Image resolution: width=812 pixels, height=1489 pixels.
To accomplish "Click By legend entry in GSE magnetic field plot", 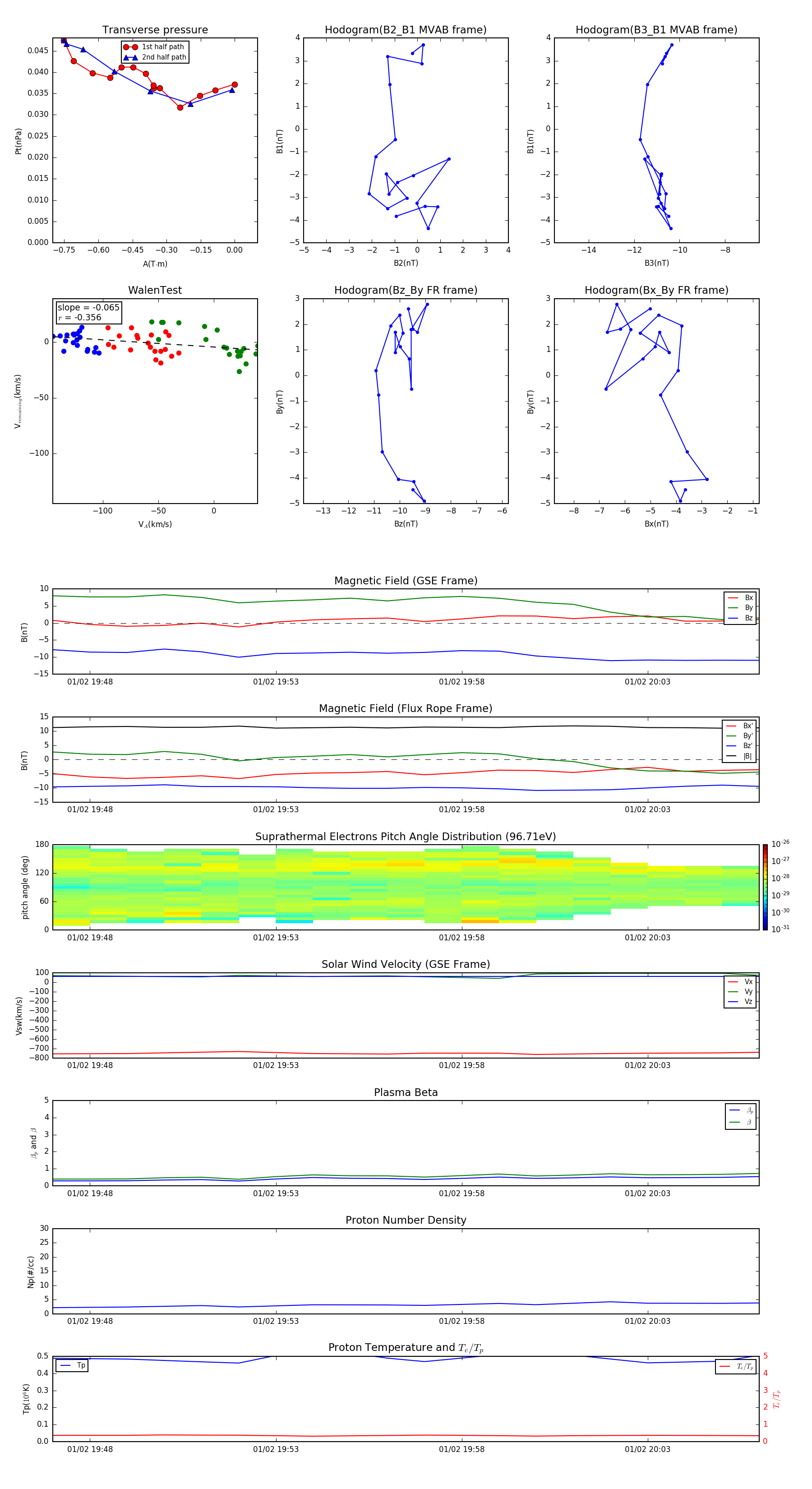I will click(740, 607).
